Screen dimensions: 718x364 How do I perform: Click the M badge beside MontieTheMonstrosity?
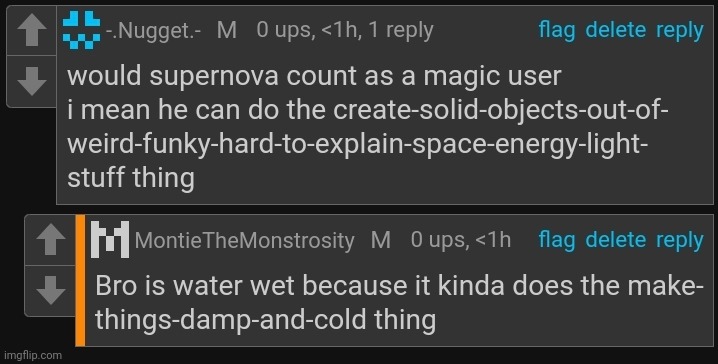381,240
